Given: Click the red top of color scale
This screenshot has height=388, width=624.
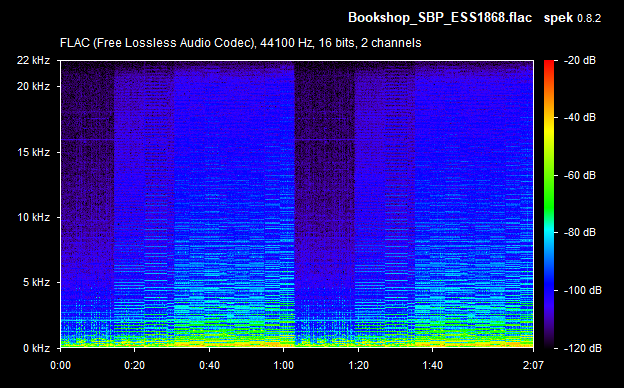Looking at the screenshot, I should [x=549, y=64].
